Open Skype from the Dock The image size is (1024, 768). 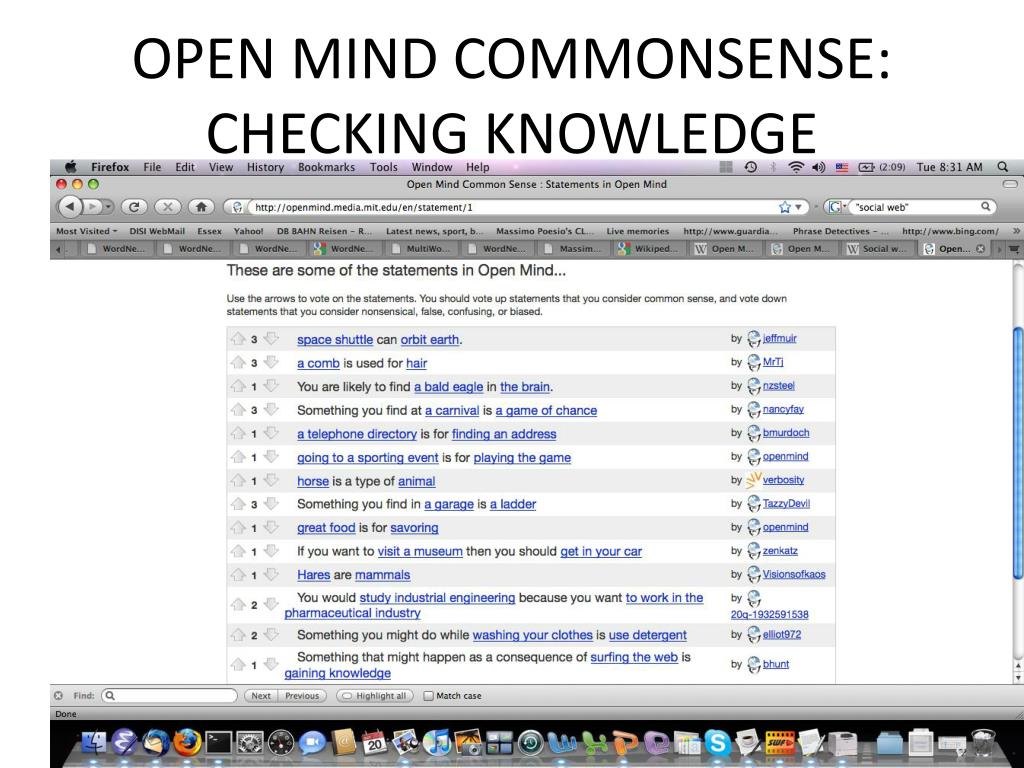click(x=717, y=743)
